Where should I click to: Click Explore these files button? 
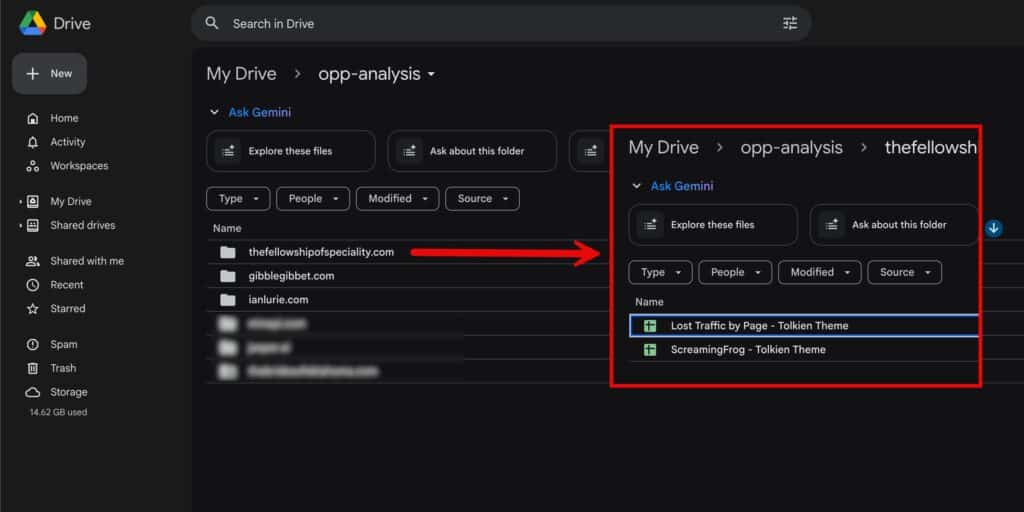click(291, 151)
